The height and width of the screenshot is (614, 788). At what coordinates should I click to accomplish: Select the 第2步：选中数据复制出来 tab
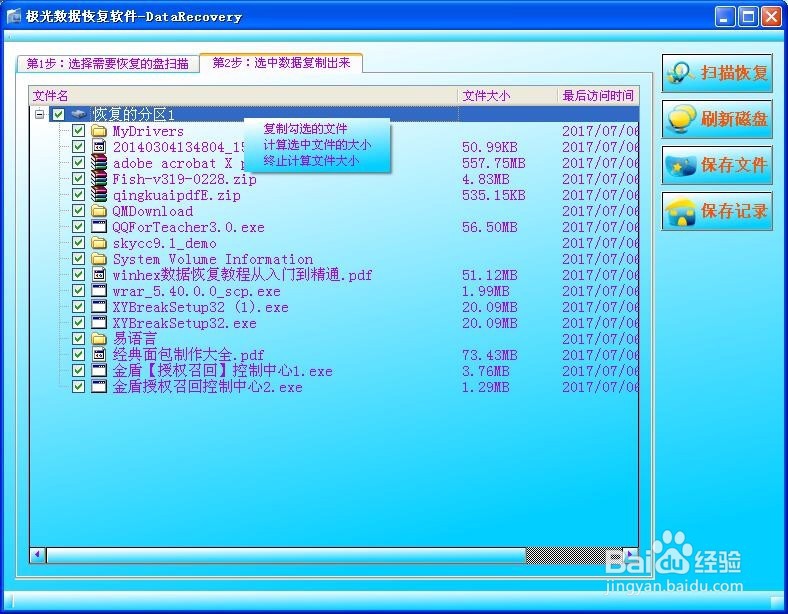pyautogui.click(x=281, y=63)
